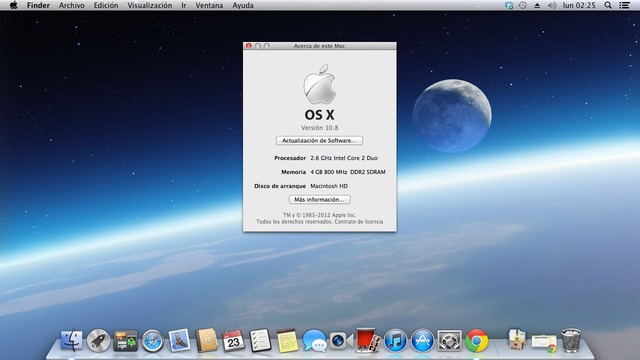Open the Mail stamp icon in dock
Image resolution: width=640 pixels, height=360 pixels.
coord(179,340)
